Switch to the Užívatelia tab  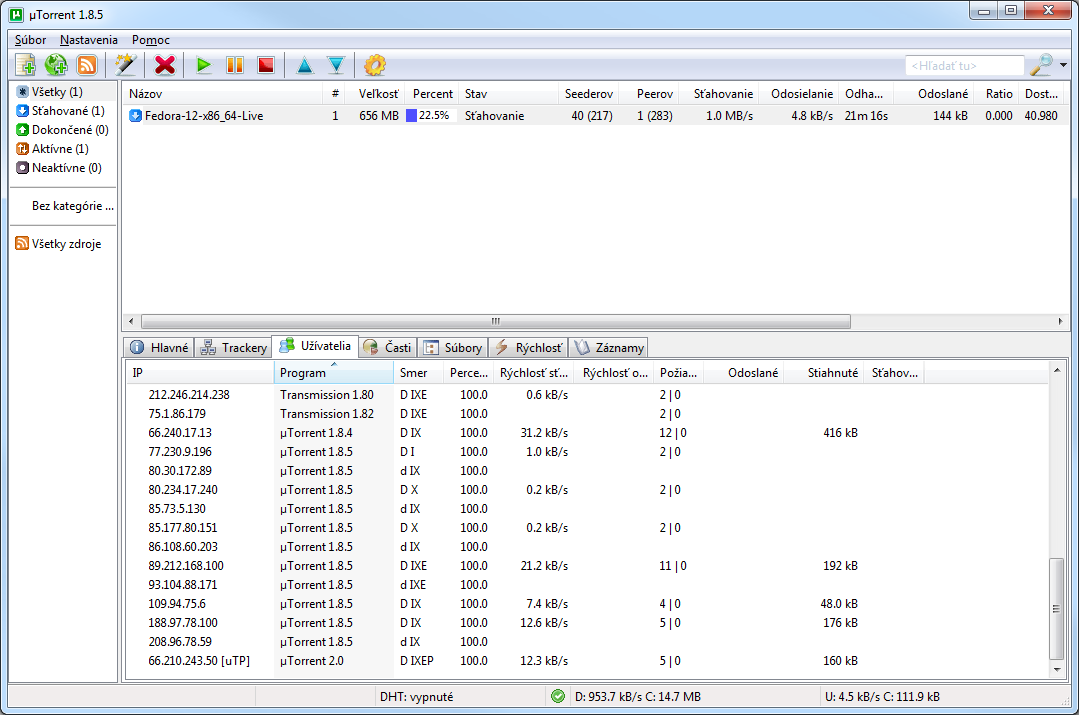(315, 346)
